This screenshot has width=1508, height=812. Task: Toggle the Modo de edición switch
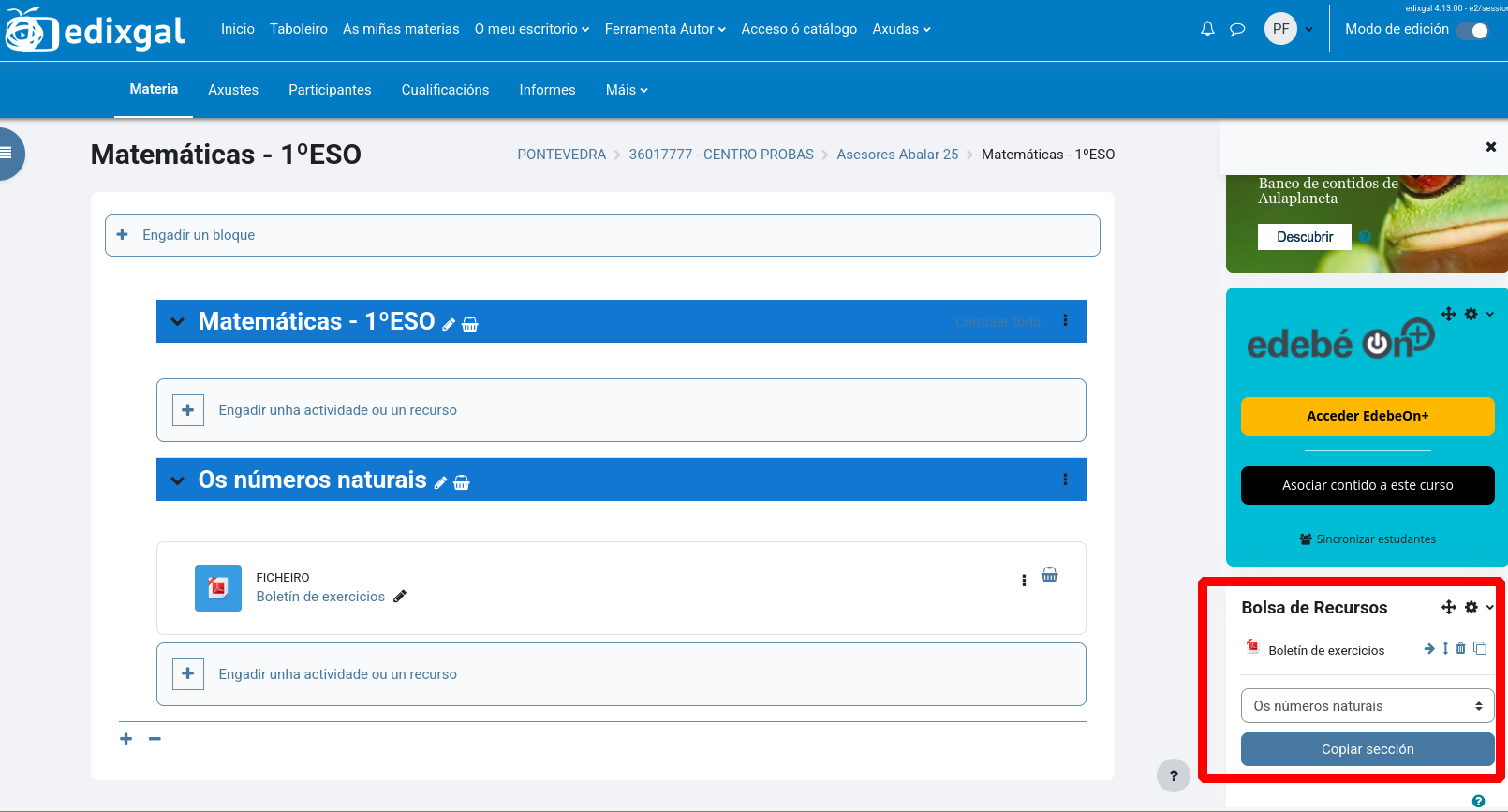click(1472, 30)
